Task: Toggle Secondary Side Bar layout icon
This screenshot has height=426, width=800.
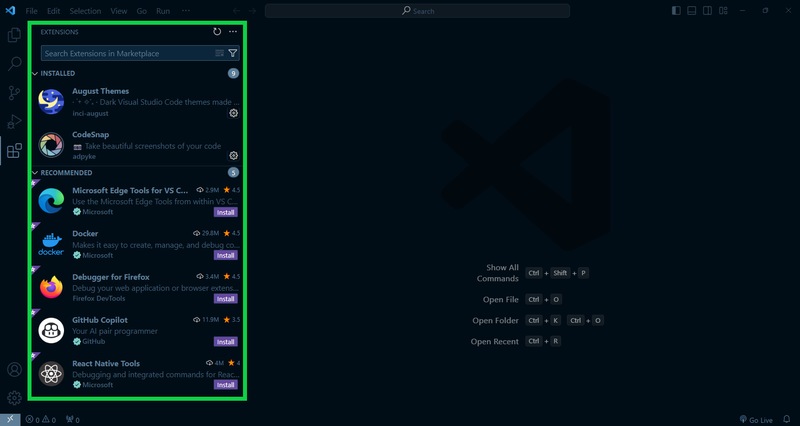Action: point(707,11)
